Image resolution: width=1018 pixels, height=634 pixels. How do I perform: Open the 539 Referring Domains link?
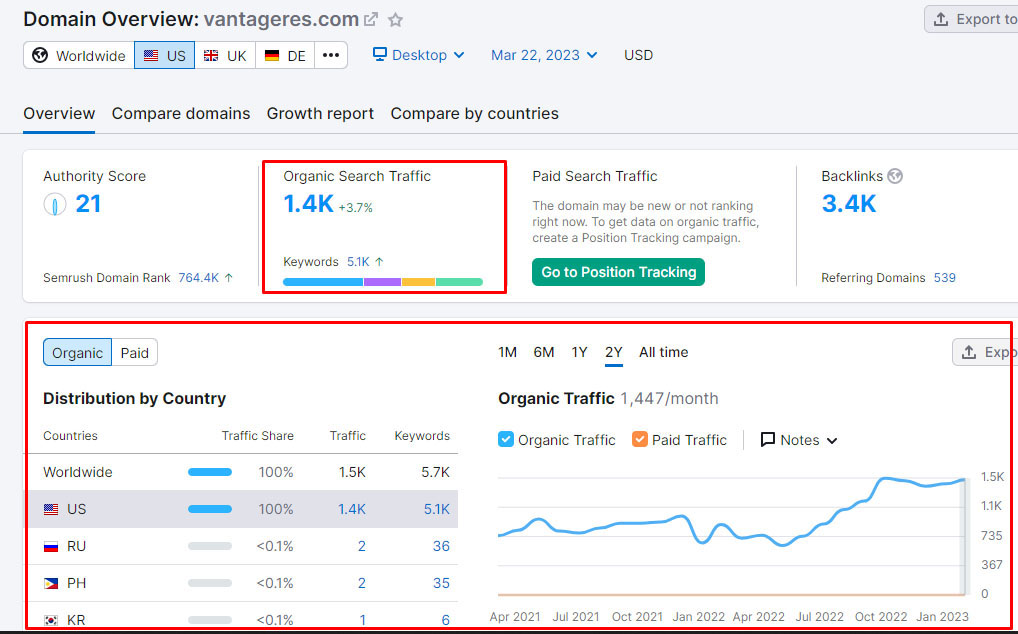click(x=944, y=278)
